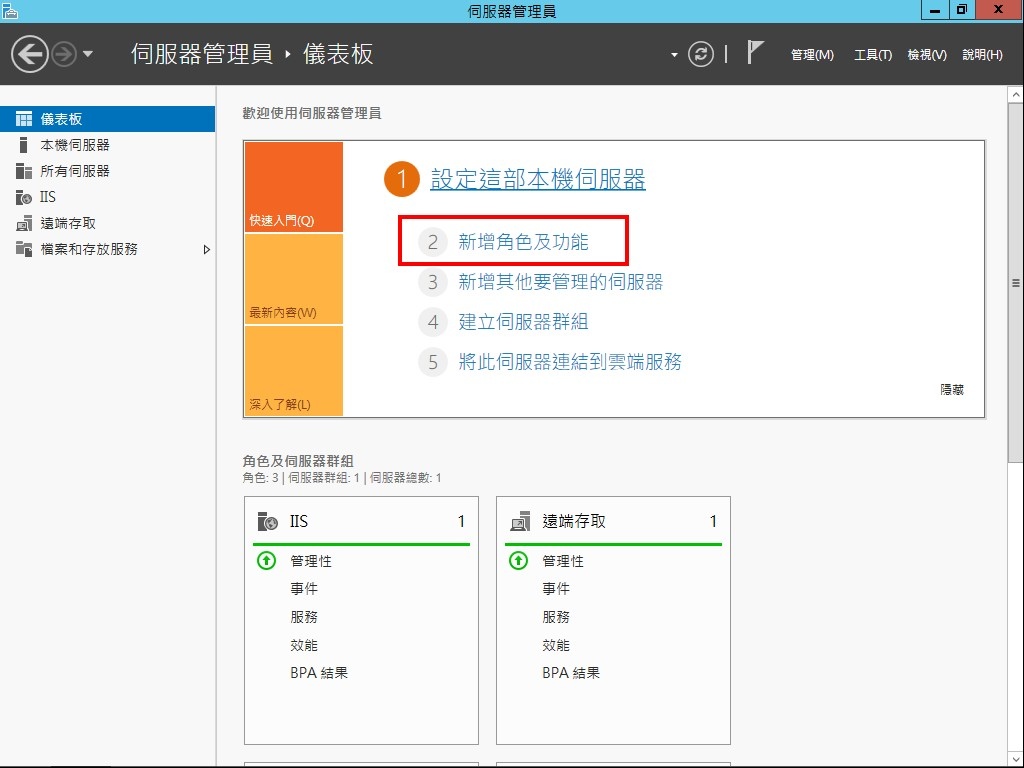1024x768 pixels.
Task: Click the 本機伺服器 sidebar icon
Action: 24,145
